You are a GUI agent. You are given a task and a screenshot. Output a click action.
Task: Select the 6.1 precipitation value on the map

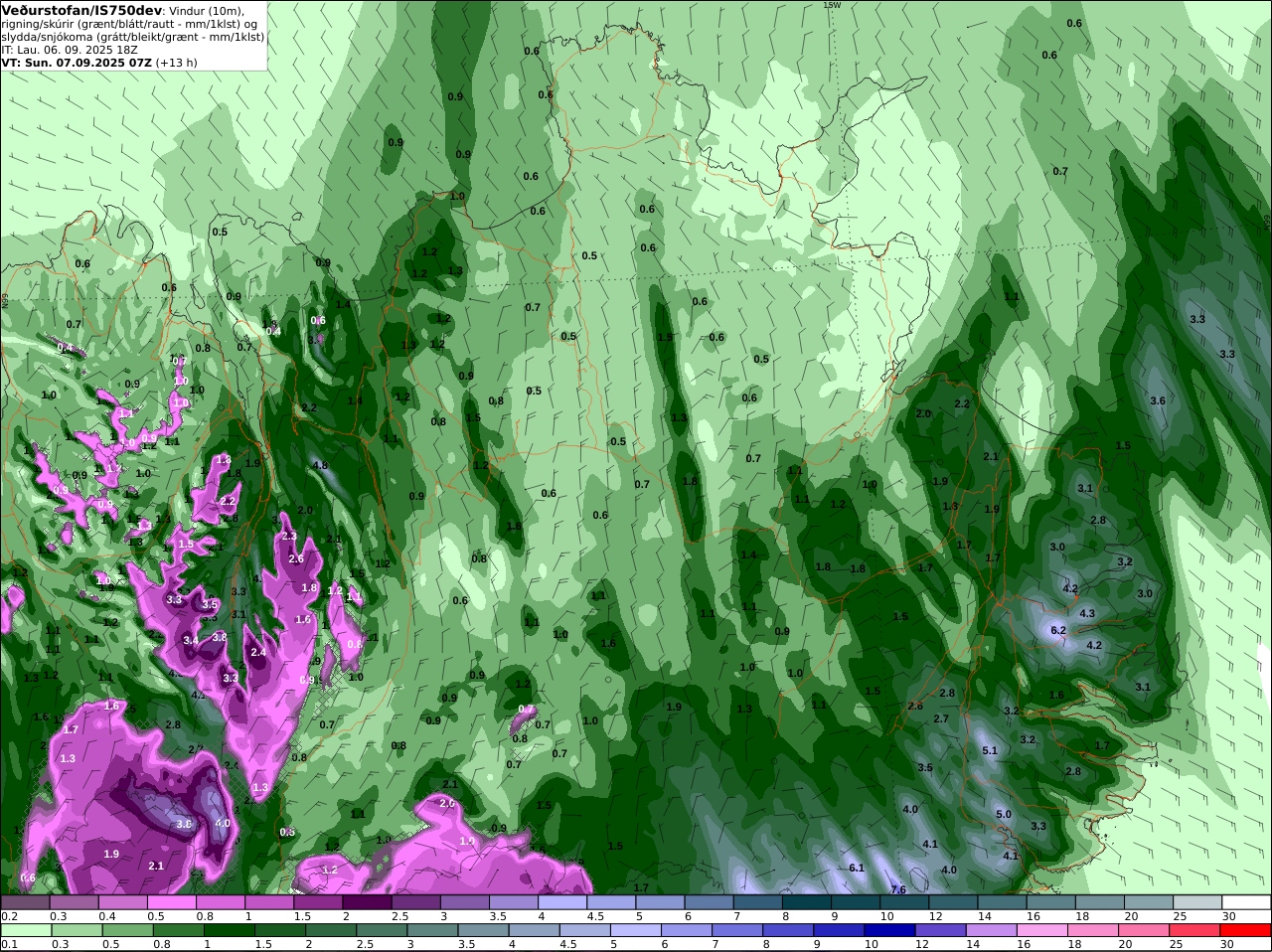click(857, 868)
